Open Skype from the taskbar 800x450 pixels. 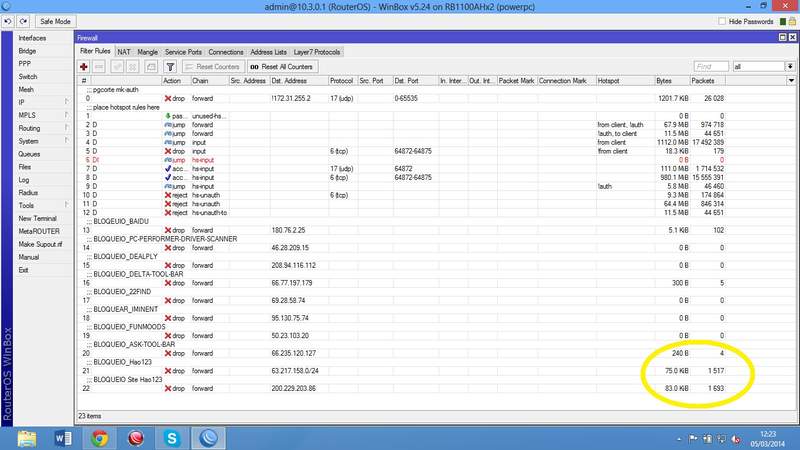coord(172,438)
